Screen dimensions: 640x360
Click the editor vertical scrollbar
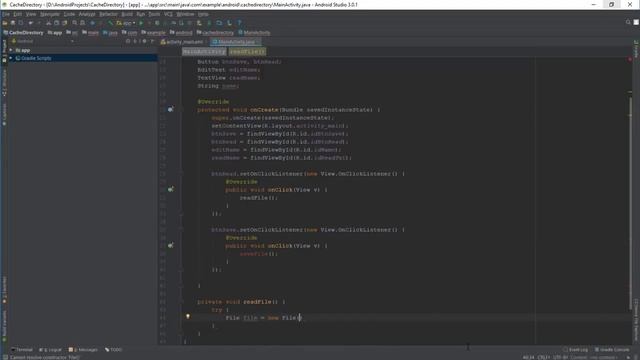[x=630, y=202]
